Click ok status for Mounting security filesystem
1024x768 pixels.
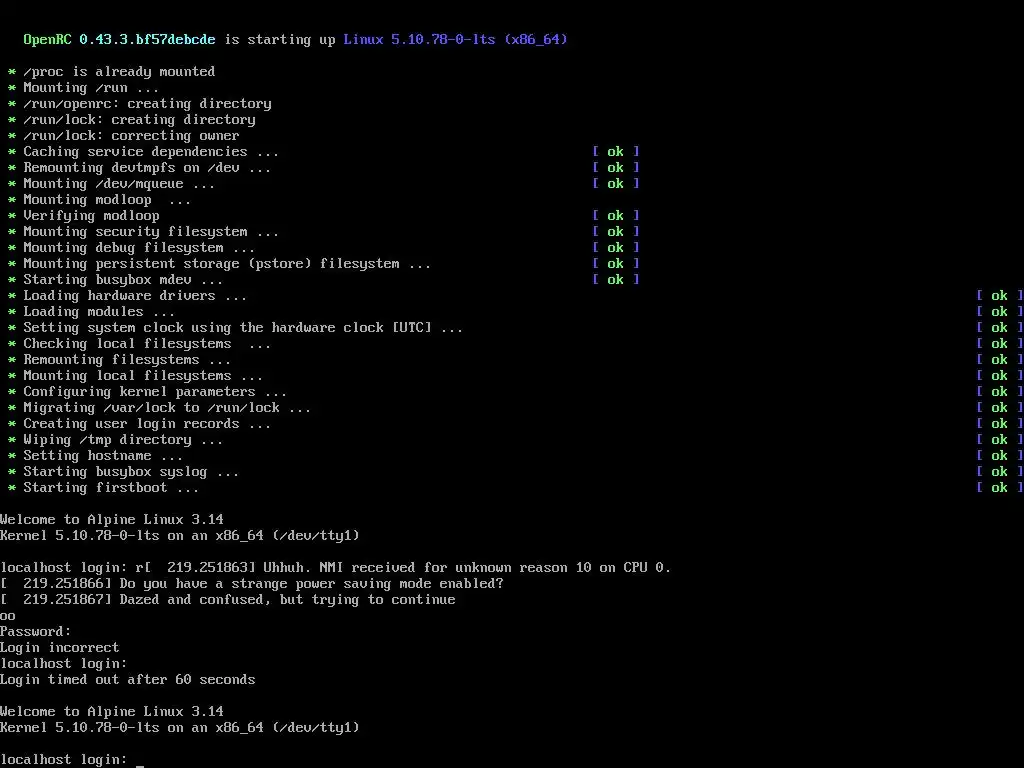[615, 231]
